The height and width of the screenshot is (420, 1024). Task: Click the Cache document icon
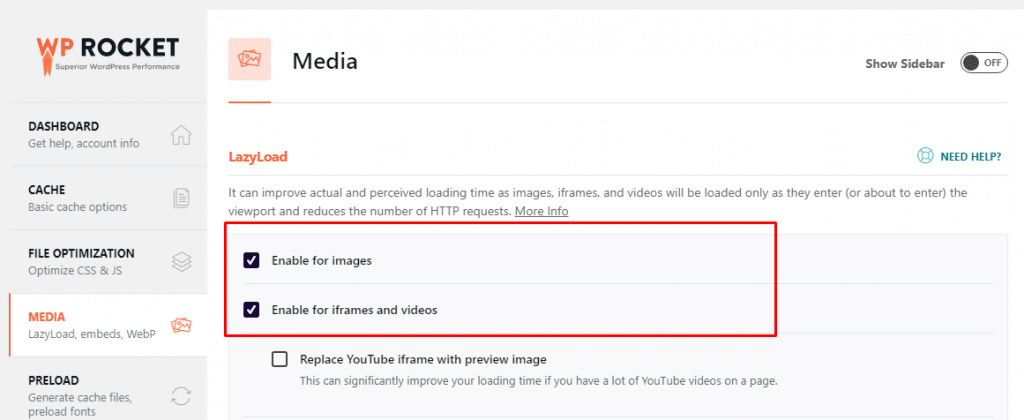(181, 198)
